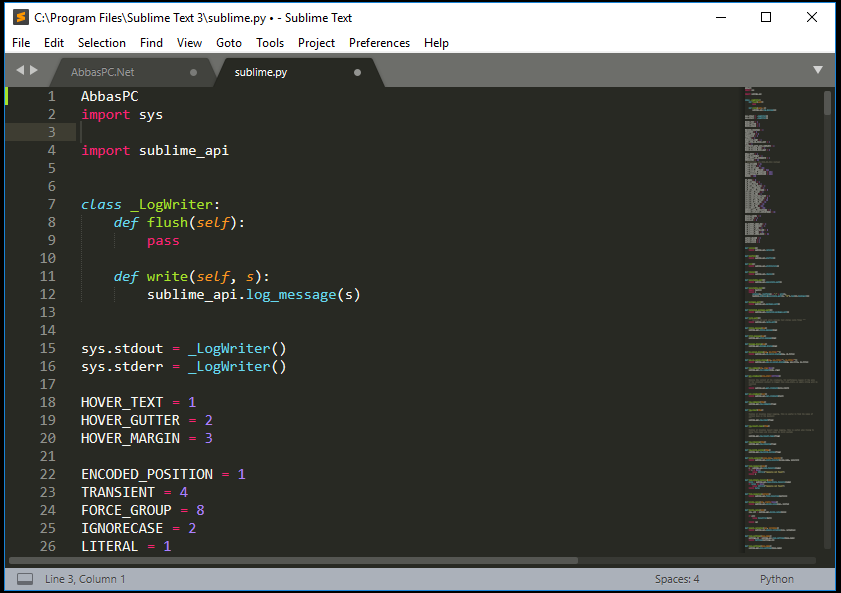
Task: Click the Line 3, Column 1 status text
Action: click(85, 579)
